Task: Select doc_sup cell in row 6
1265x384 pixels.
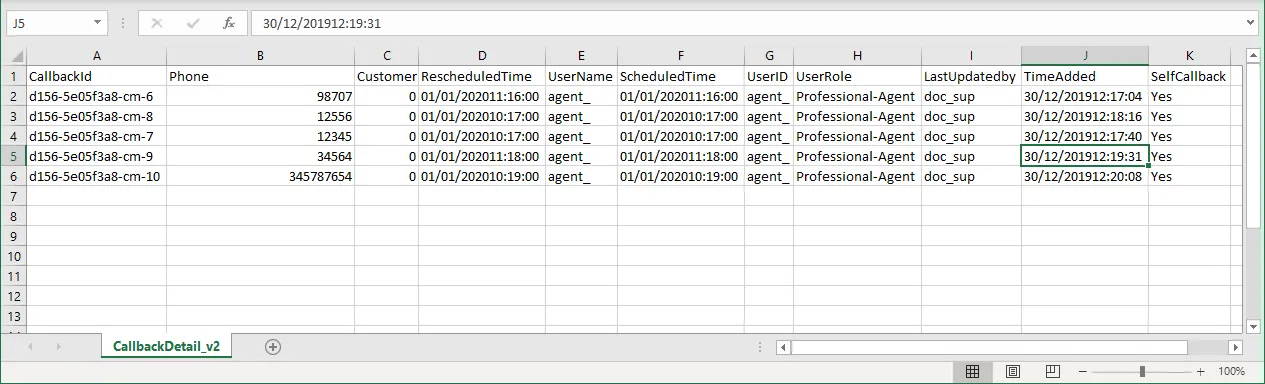Action: pos(971,176)
